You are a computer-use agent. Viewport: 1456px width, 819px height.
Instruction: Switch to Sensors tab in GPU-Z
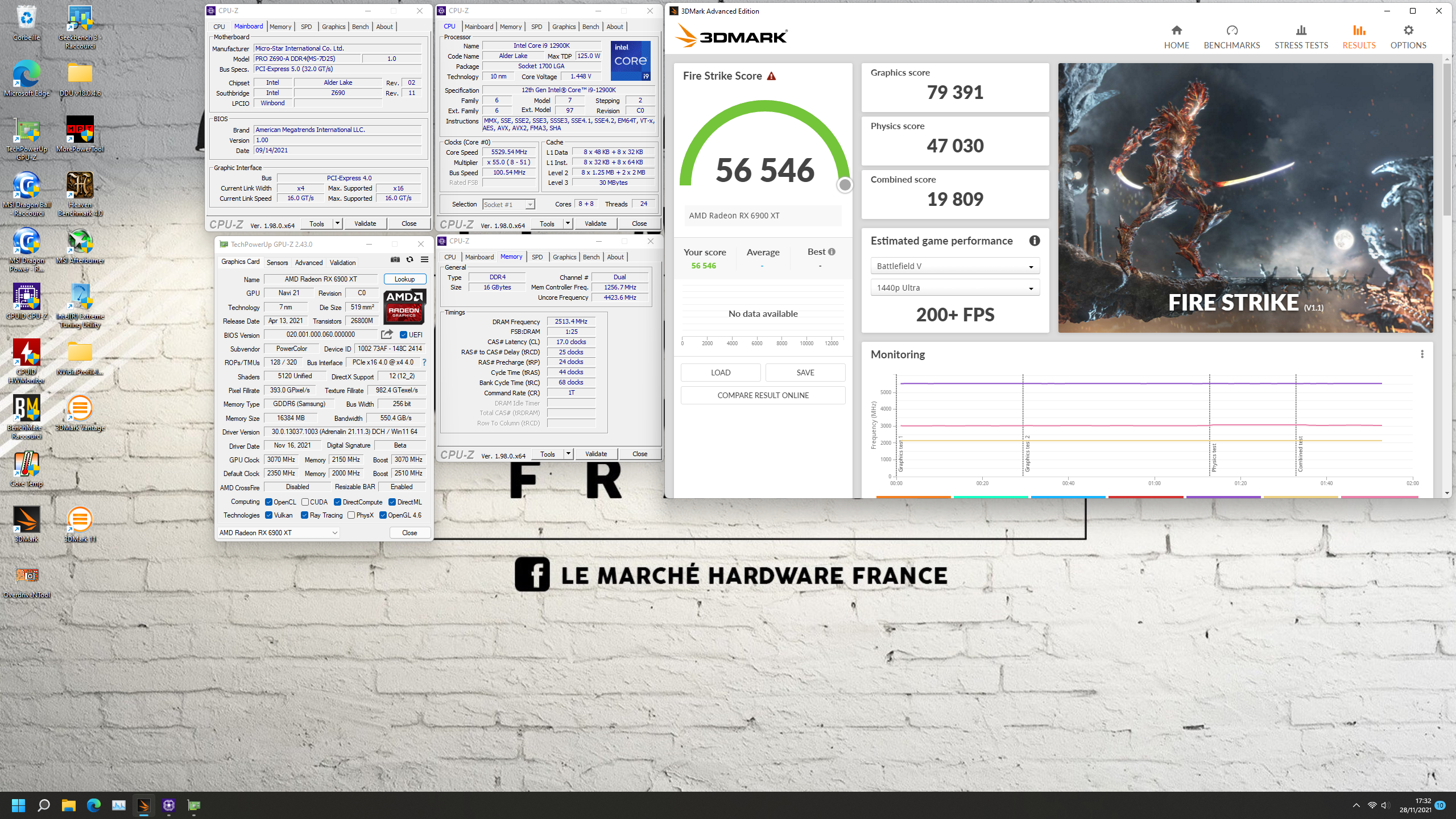[277, 263]
